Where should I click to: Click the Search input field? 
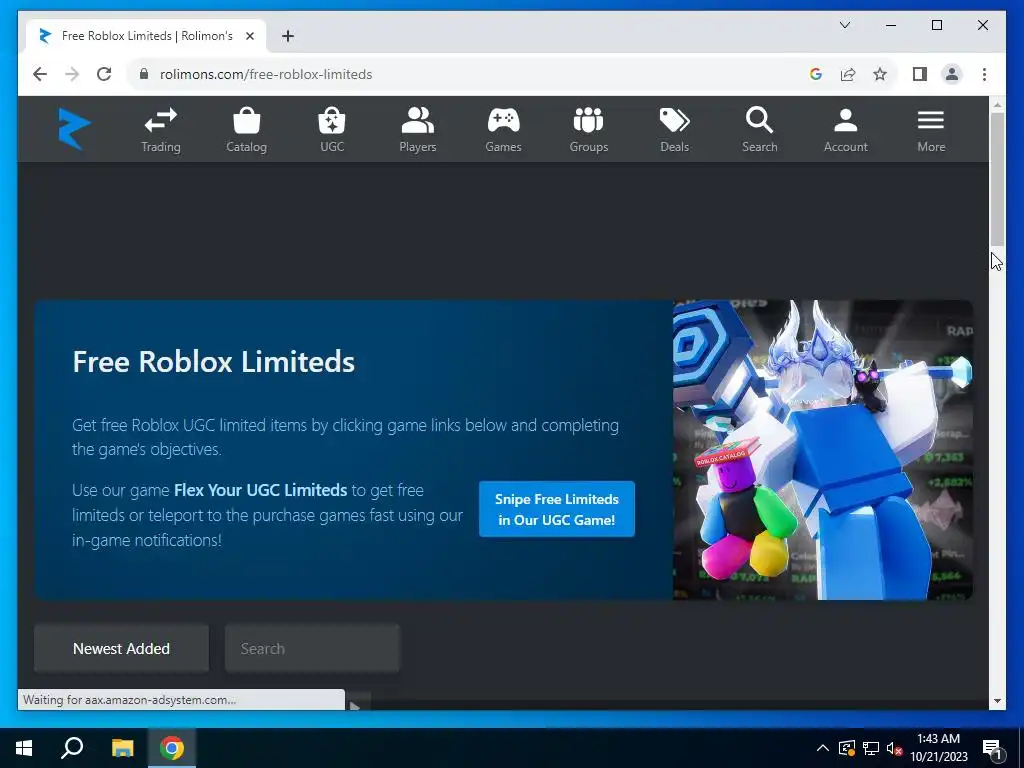[312, 648]
